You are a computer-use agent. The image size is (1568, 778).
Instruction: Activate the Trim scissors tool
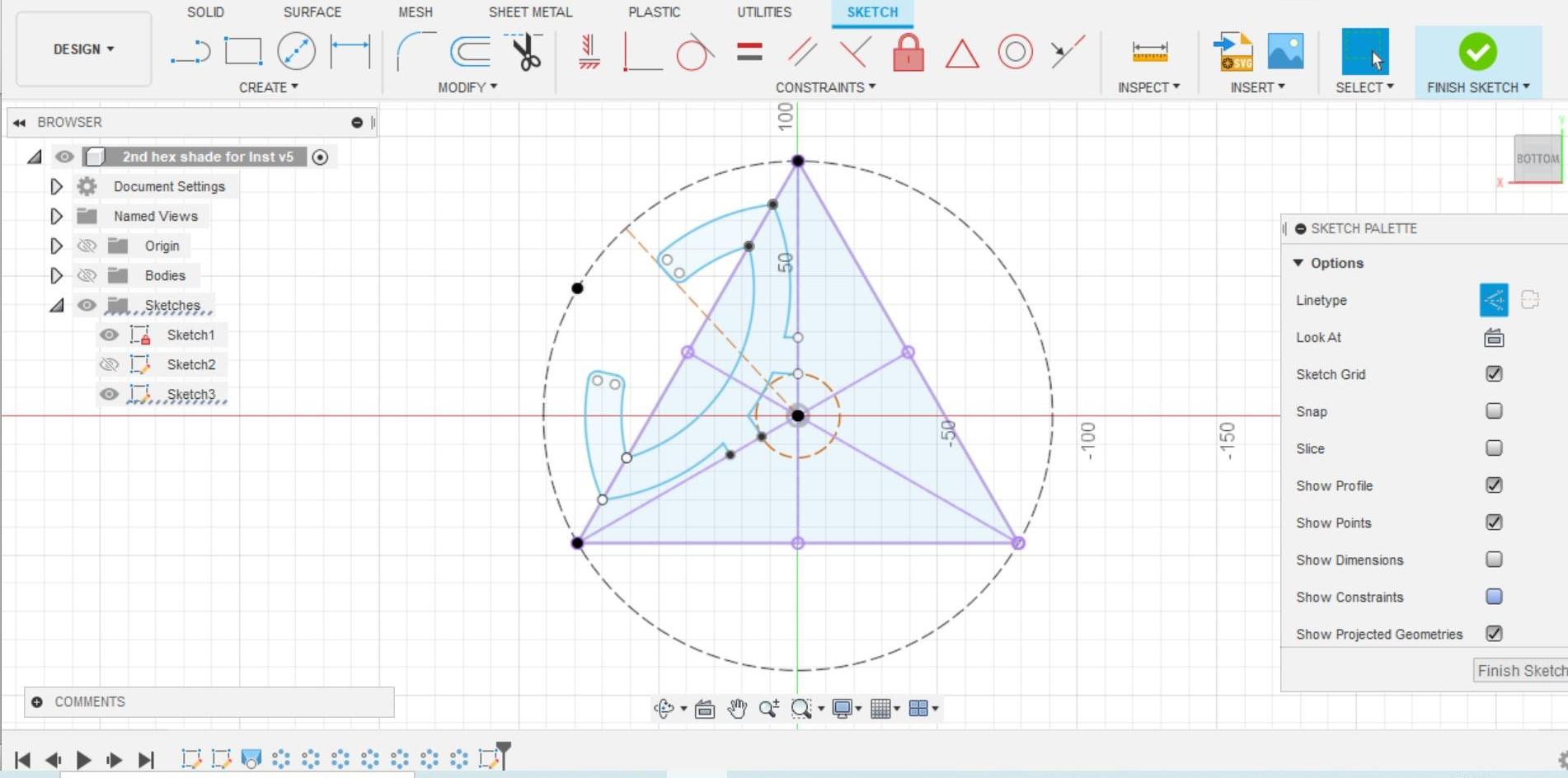525,51
